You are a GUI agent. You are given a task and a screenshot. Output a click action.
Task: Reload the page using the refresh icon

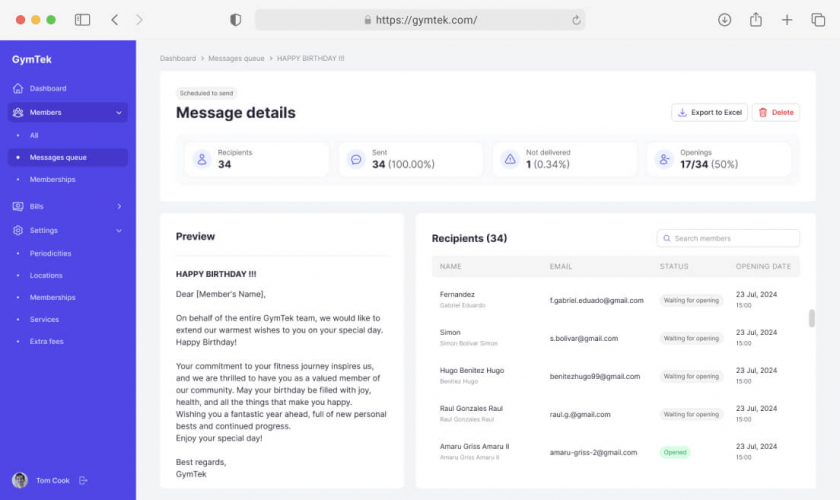click(x=576, y=20)
